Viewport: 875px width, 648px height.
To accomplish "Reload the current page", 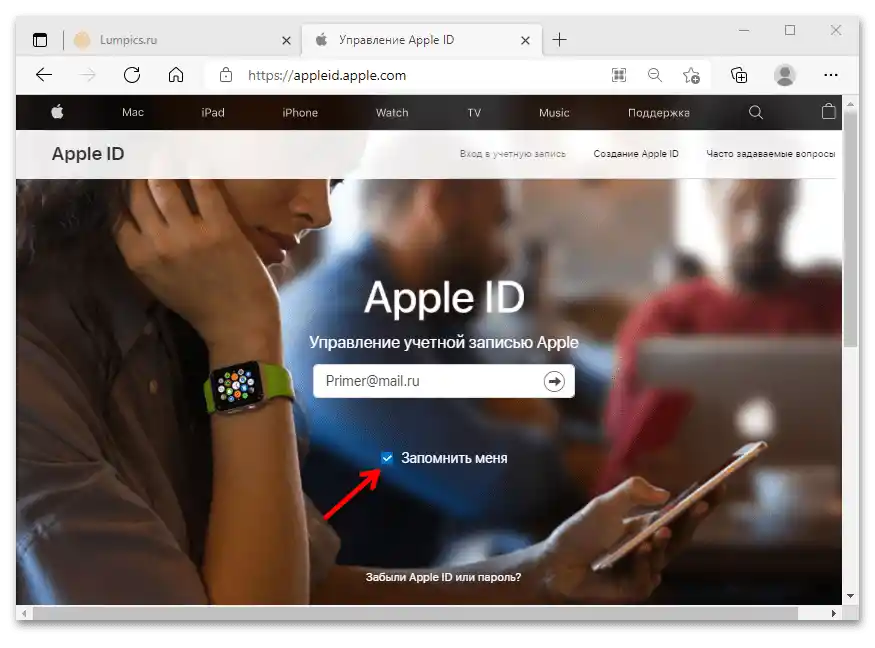I will (132, 75).
